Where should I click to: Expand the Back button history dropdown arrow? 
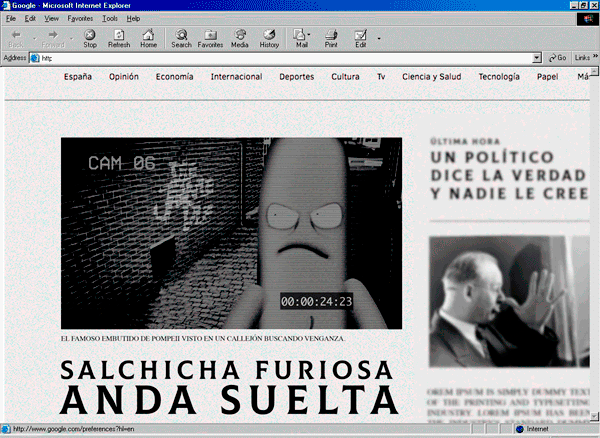coord(34,39)
